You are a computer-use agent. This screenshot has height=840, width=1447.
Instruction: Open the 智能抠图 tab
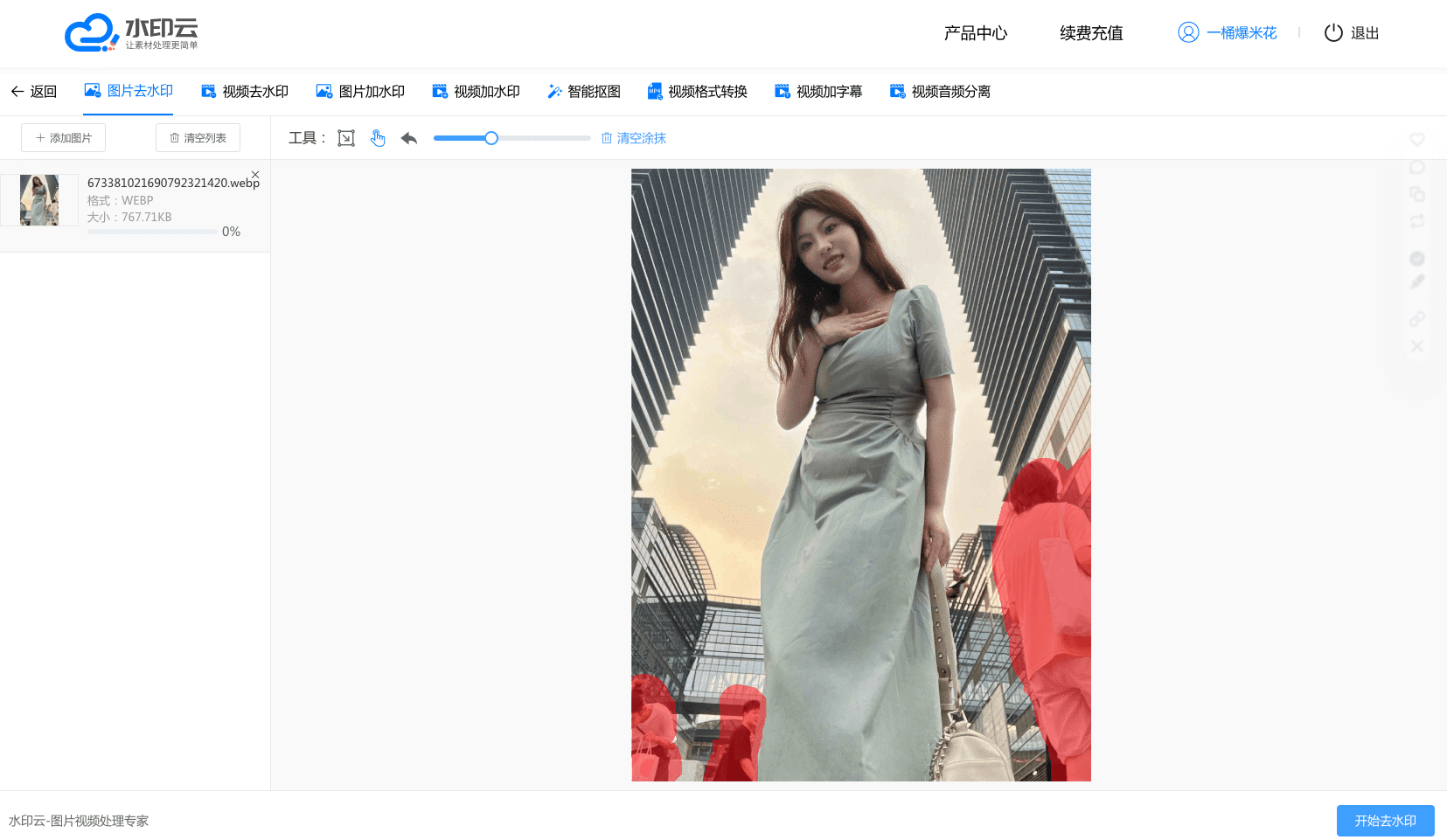(x=584, y=91)
